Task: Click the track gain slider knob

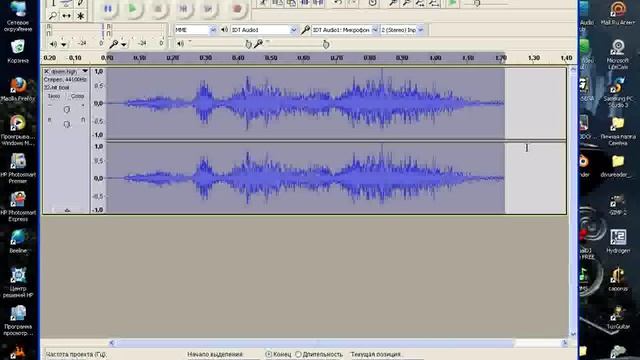Action: (x=67, y=109)
